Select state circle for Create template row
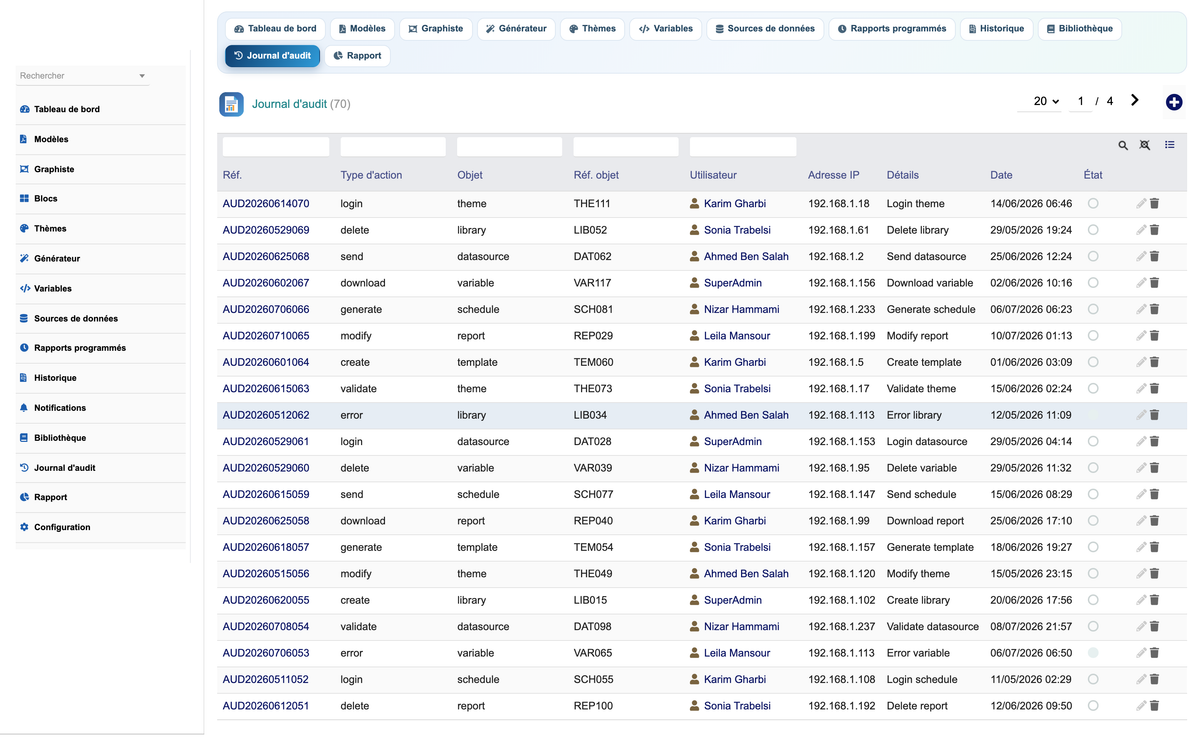Viewport: 1200px width, 743px height. 1093,362
